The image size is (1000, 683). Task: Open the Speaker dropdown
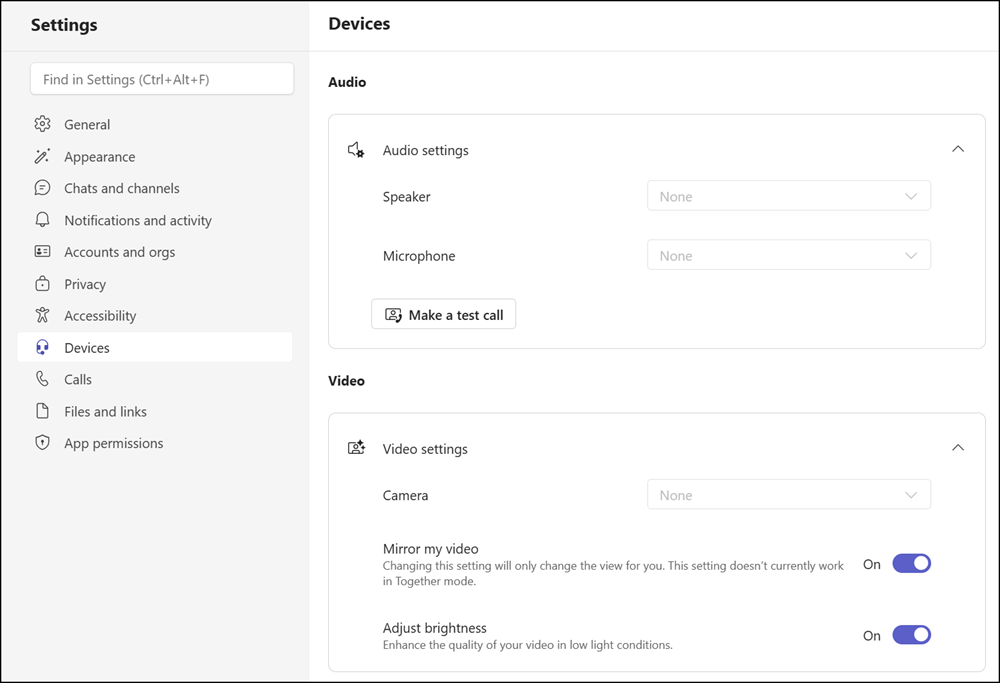click(788, 195)
